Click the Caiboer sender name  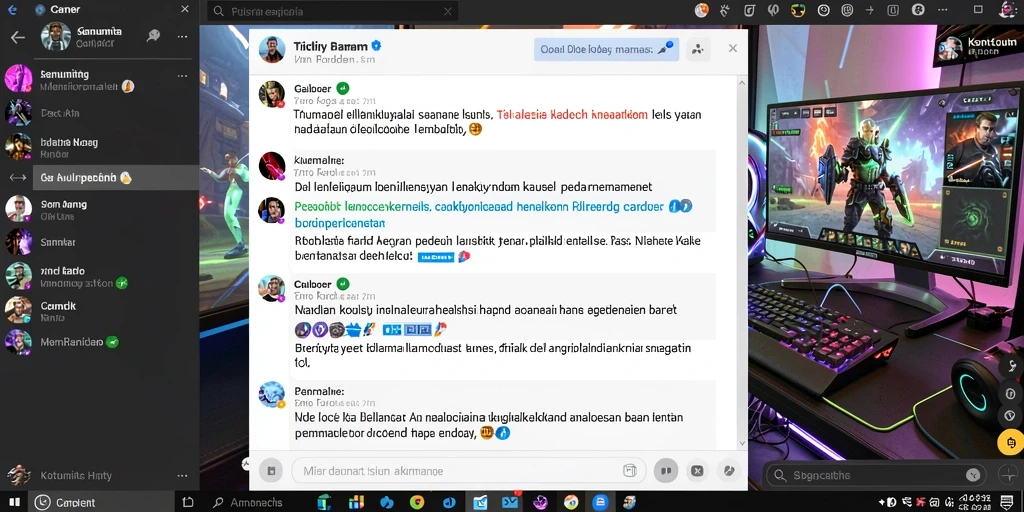click(x=313, y=284)
